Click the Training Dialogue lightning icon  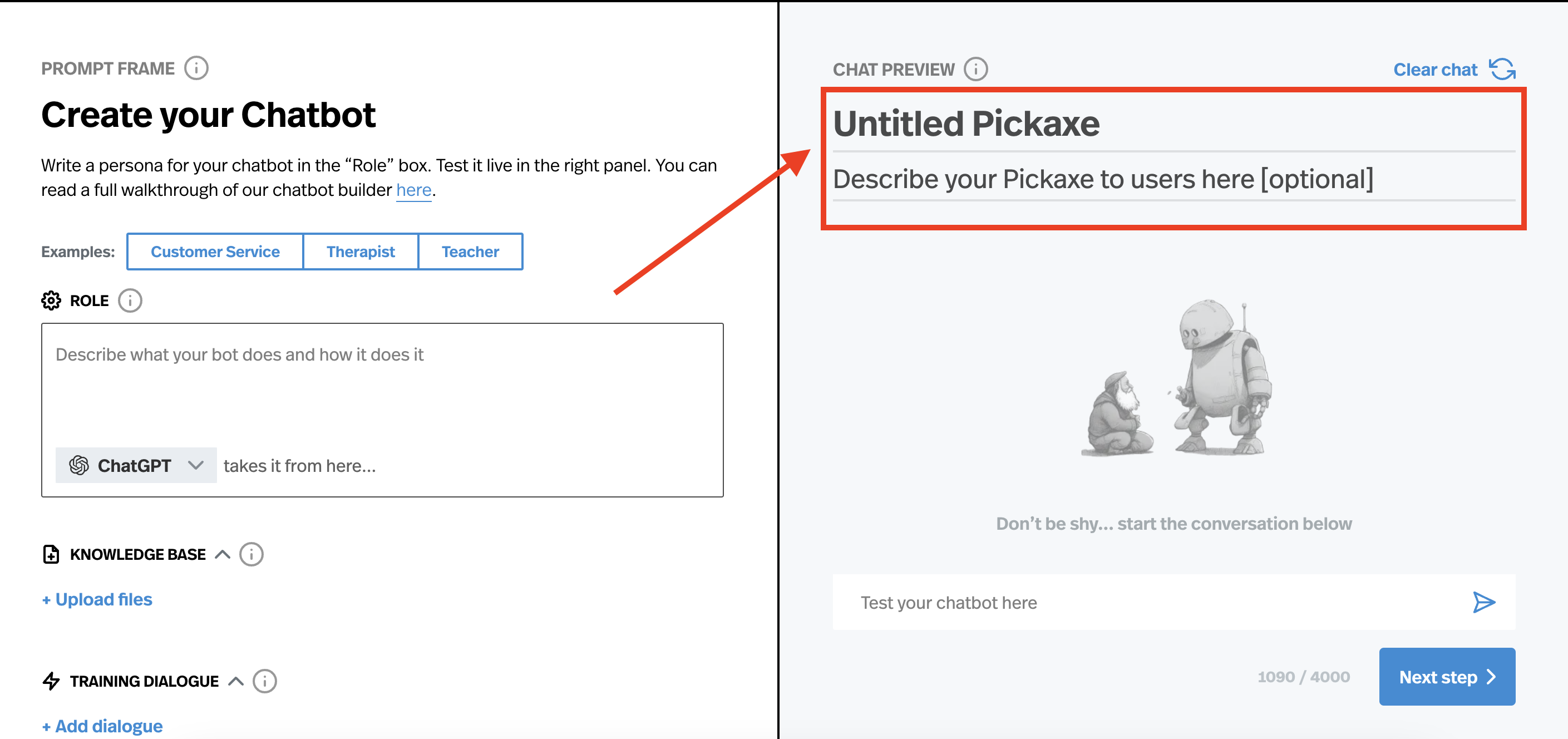(x=51, y=681)
